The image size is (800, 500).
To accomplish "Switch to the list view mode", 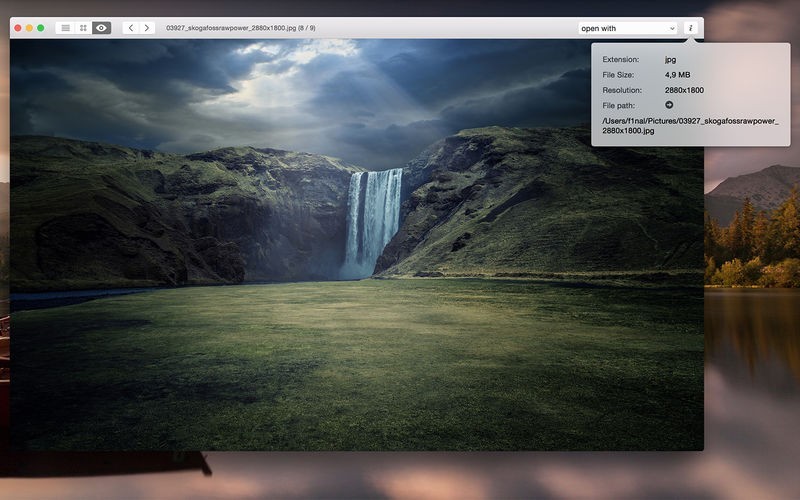I will tap(64, 28).
